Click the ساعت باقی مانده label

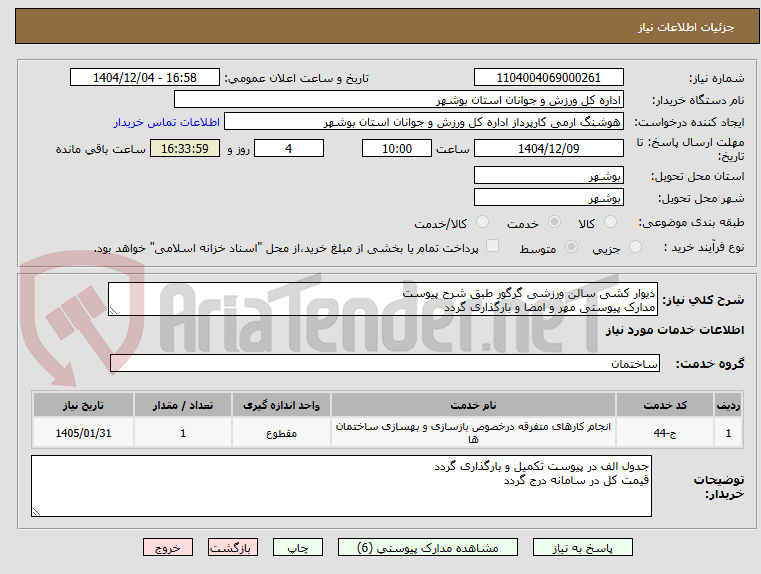(x=100, y=149)
